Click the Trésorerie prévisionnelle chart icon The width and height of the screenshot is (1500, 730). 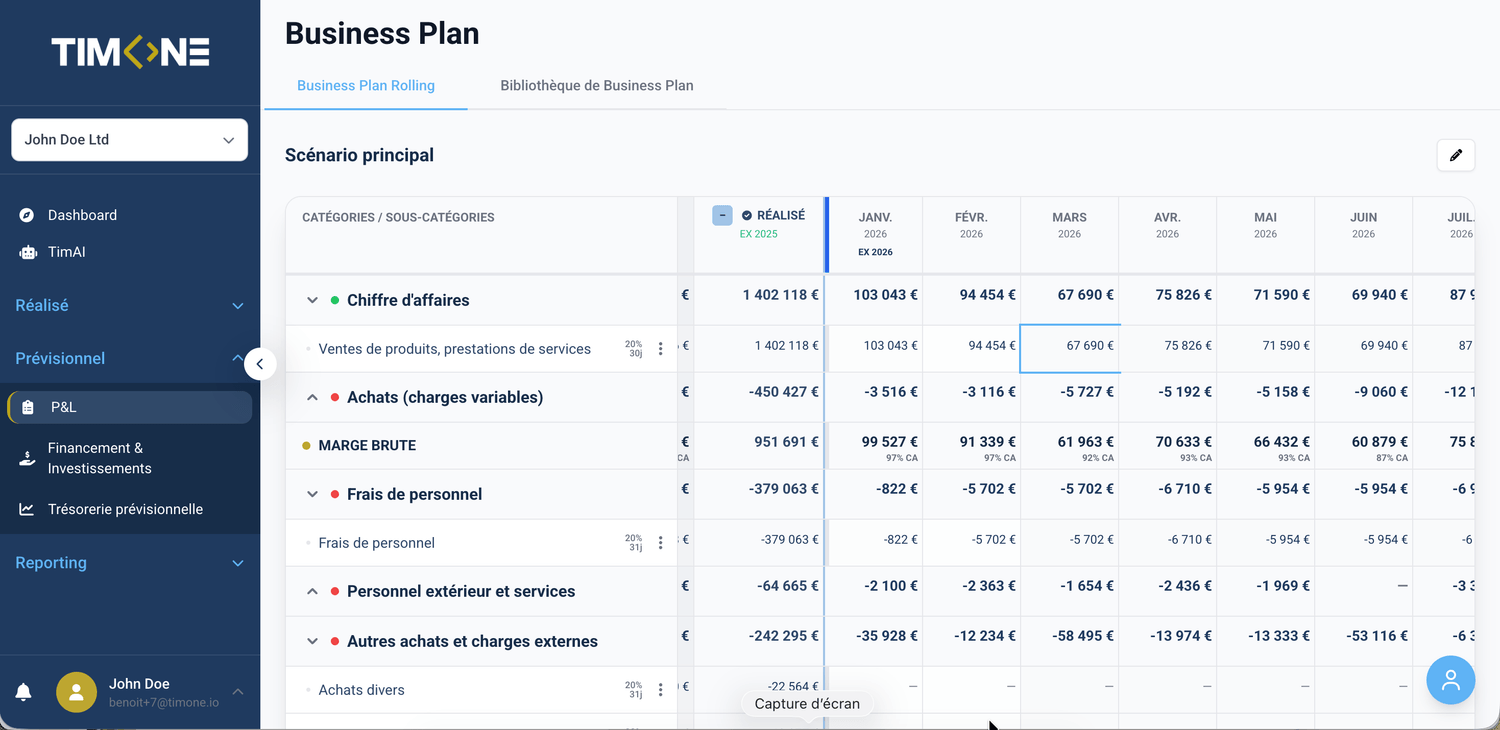(28, 509)
